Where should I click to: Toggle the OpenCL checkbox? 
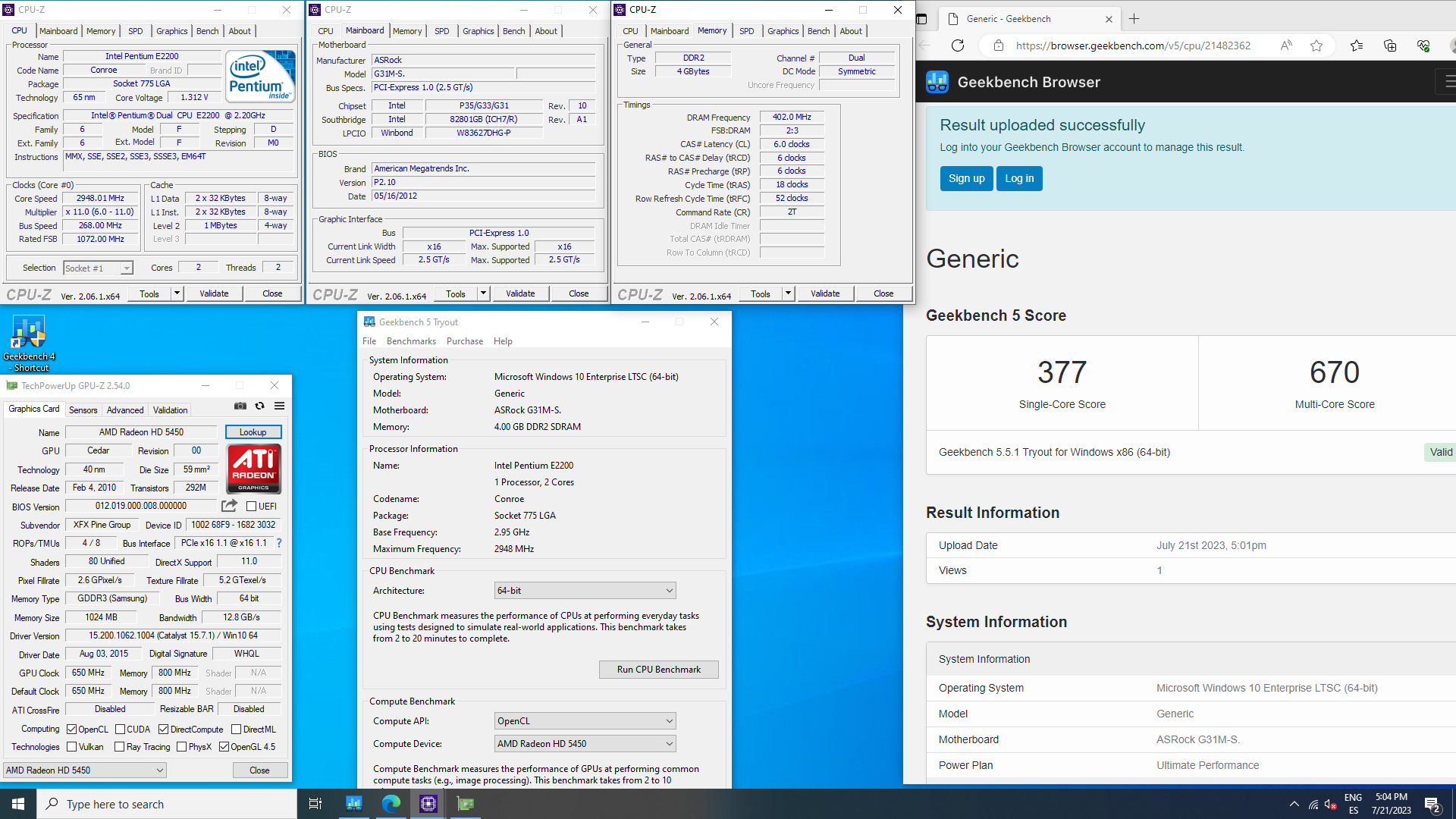(x=72, y=730)
